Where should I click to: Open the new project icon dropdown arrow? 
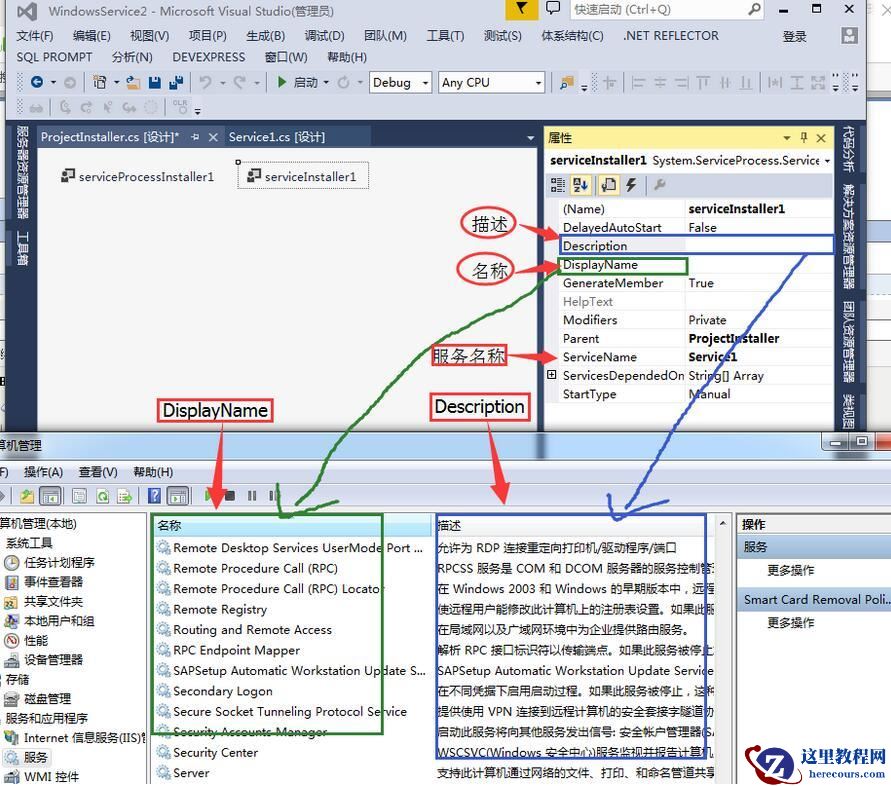click(116, 82)
